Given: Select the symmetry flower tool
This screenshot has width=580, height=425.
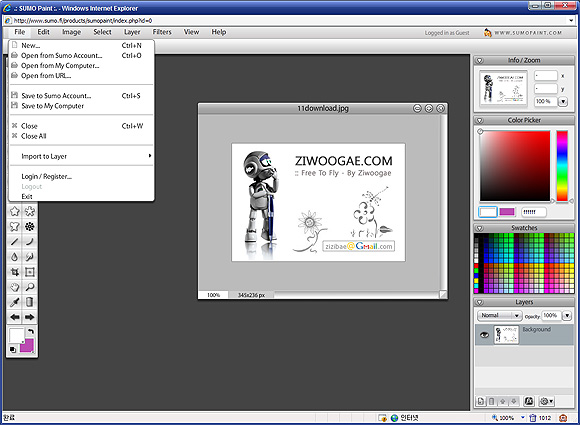Looking at the screenshot, I should tap(30, 226).
